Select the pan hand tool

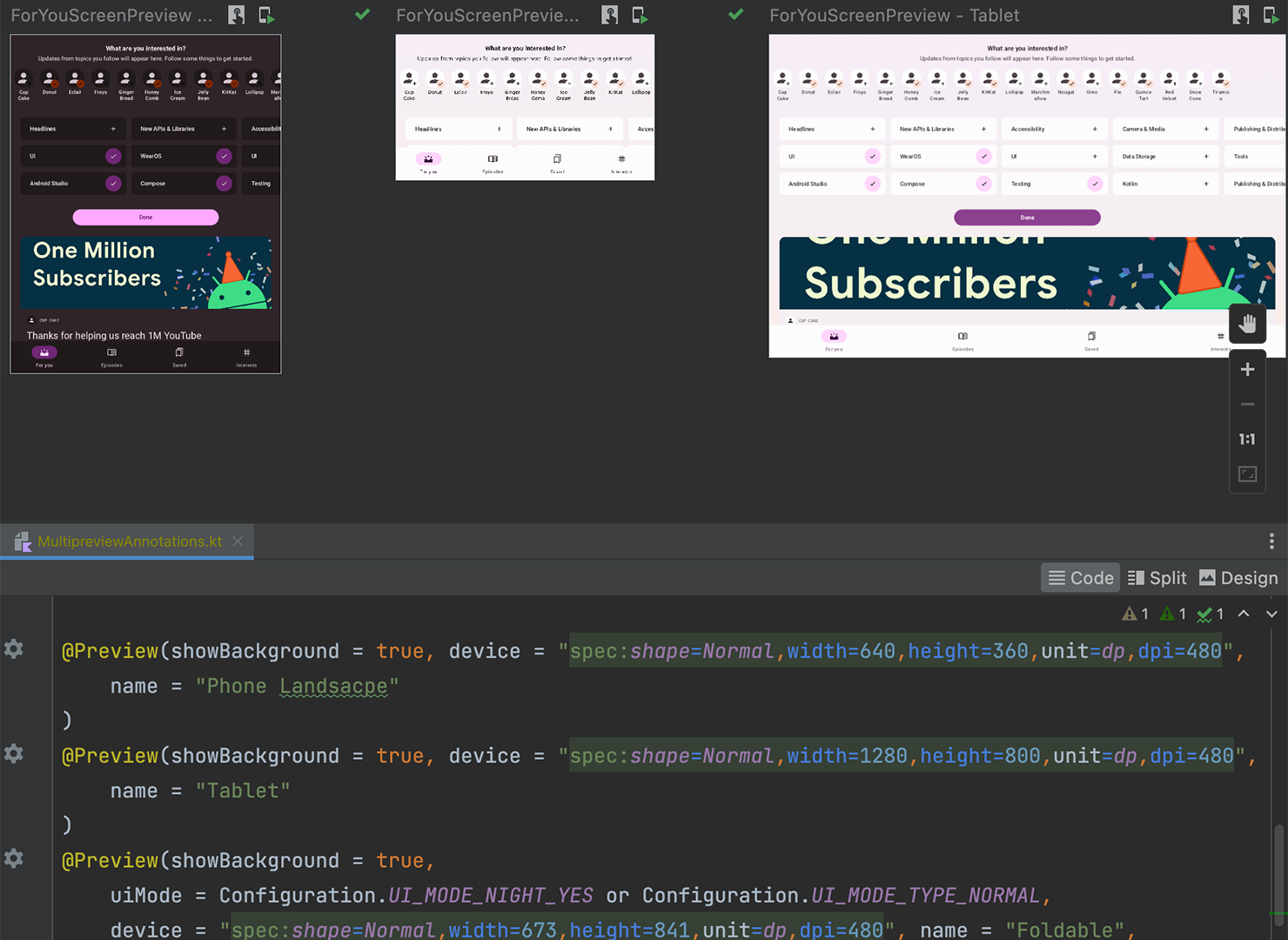[x=1247, y=324]
